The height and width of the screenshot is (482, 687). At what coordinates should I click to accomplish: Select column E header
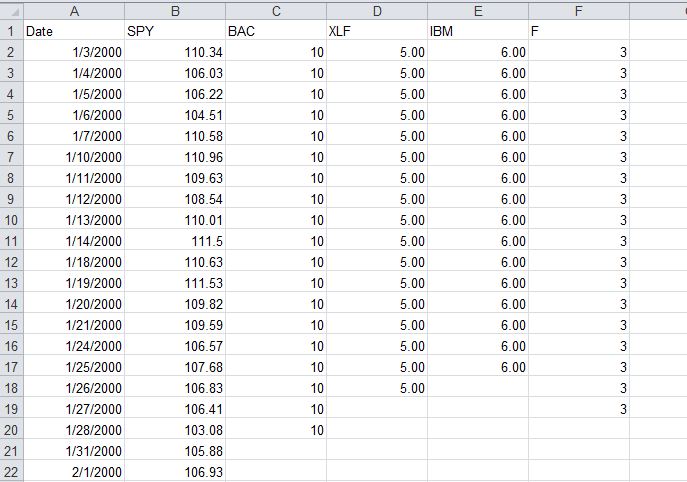click(x=478, y=11)
